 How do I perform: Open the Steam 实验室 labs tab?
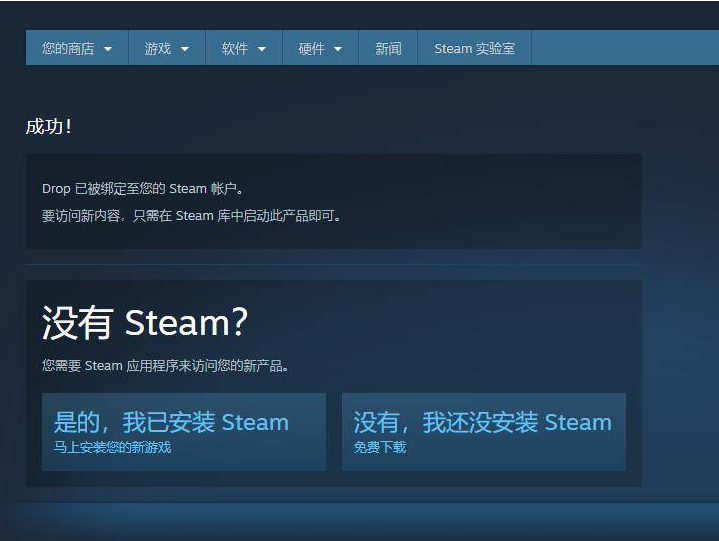[475, 48]
